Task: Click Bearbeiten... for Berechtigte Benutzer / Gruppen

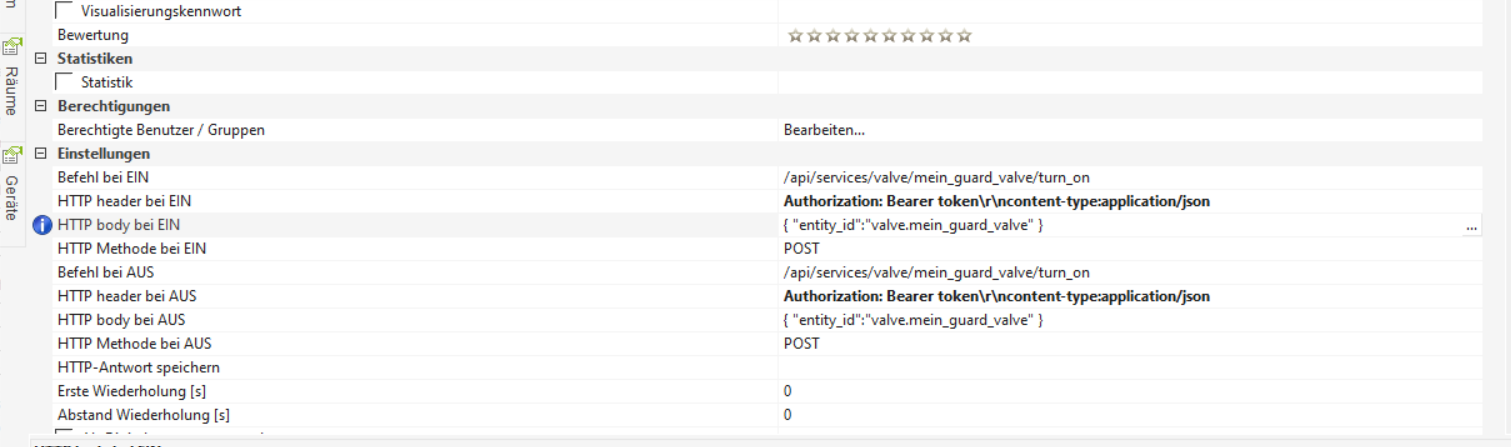Action: click(x=824, y=130)
